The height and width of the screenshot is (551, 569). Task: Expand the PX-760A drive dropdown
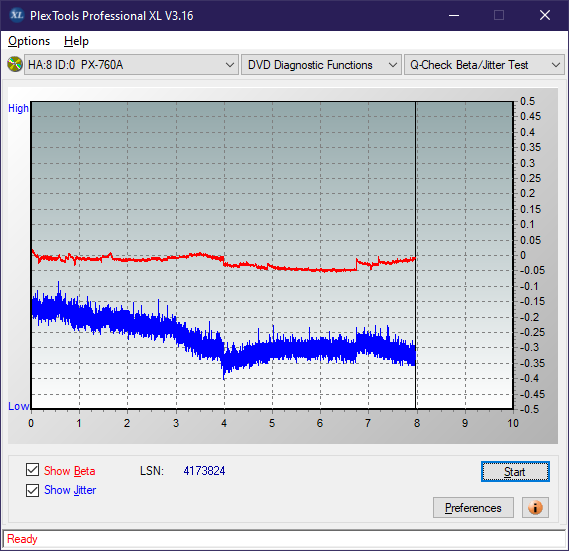click(131, 65)
